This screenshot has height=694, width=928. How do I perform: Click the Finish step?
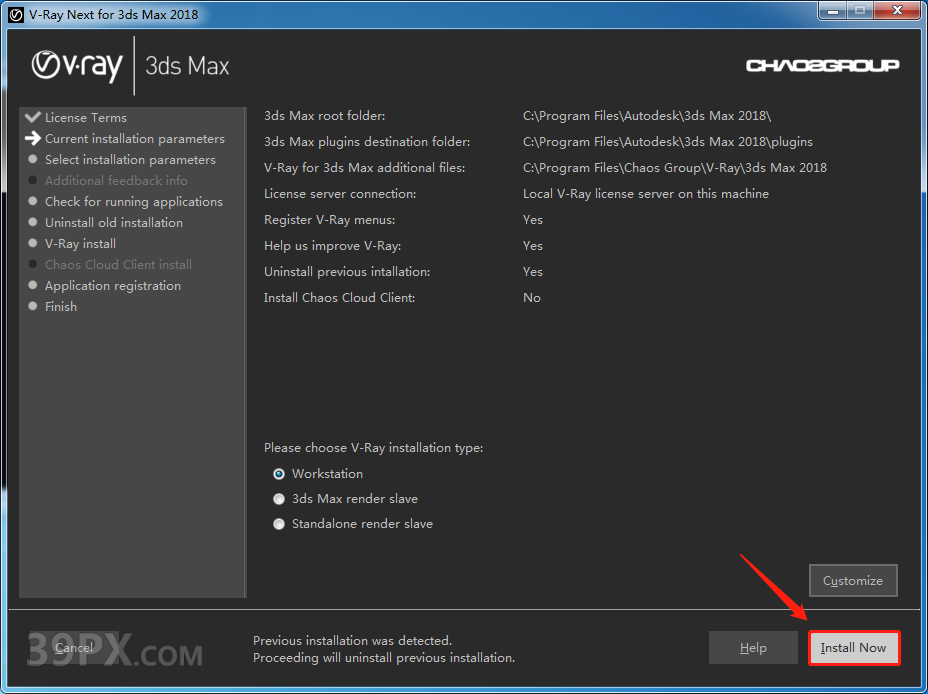point(61,306)
